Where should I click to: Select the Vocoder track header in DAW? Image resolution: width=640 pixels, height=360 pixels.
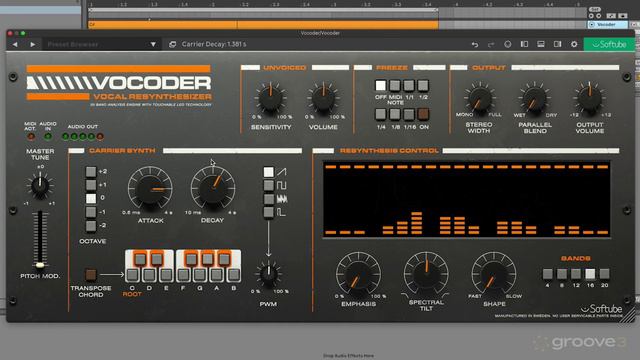pos(608,24)
